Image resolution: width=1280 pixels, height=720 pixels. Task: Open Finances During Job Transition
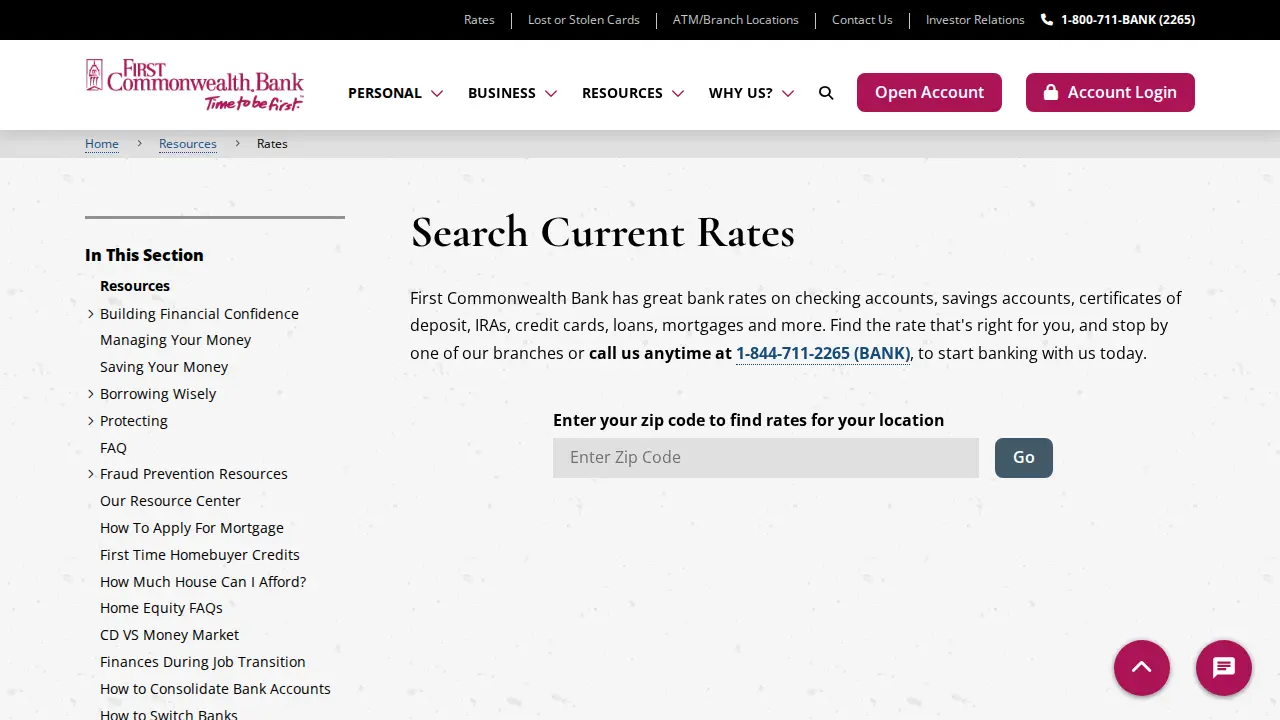coord(203,662)
